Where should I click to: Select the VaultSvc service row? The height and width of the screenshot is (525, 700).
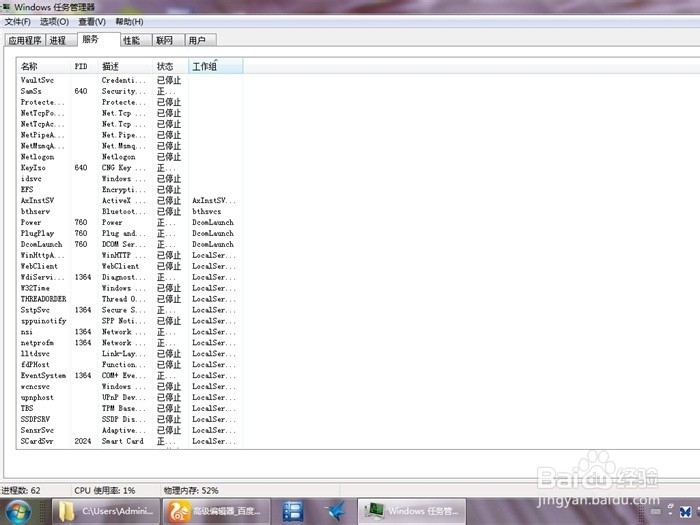(130, 80)
